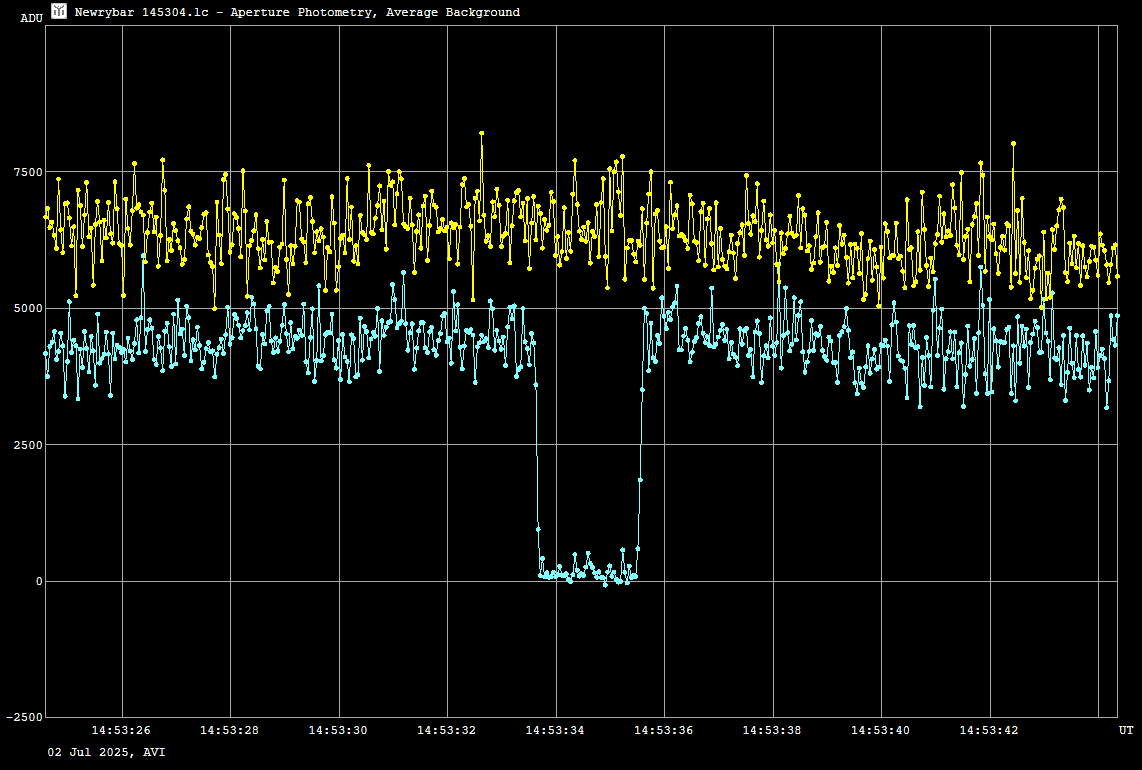Screen dimensions: 1142x770
Task: Select the 14:53:30 time axis label
Action: [338, 730]
